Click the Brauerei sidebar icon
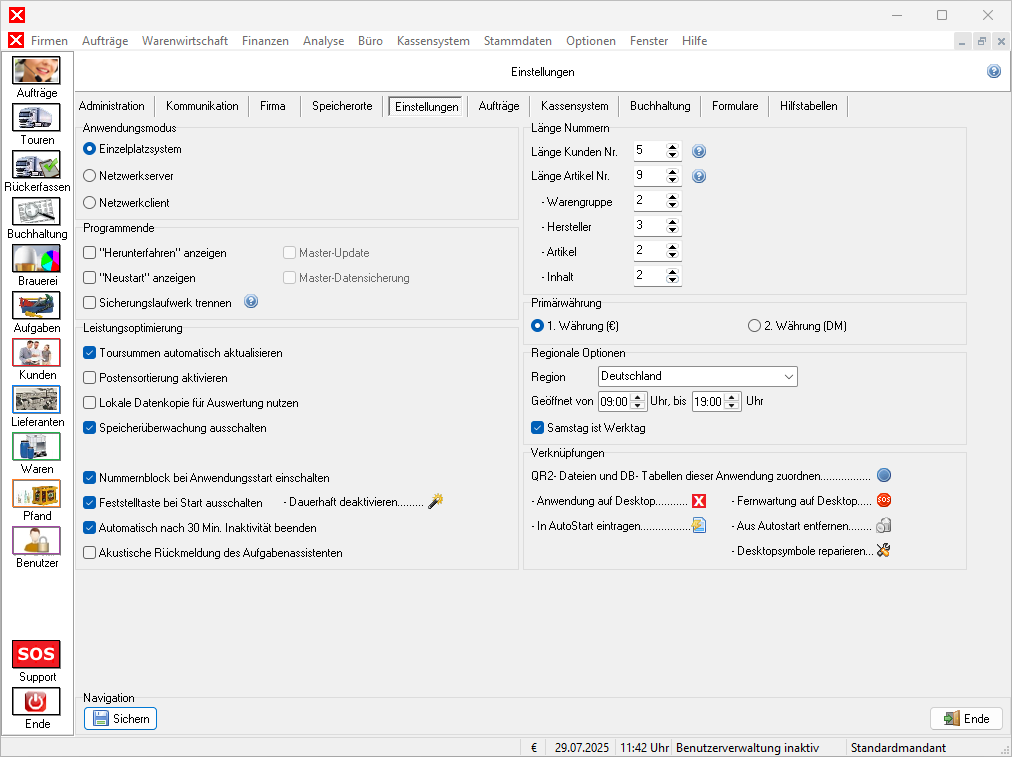Image resolution: width=1012 pixels, height=757 pixels. click(37, 259)
